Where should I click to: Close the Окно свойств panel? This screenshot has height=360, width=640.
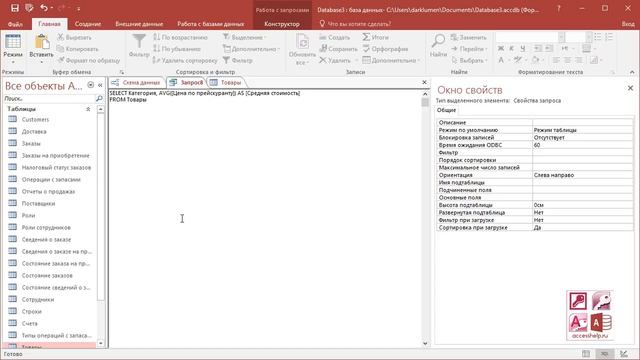[x=630, y=88]
